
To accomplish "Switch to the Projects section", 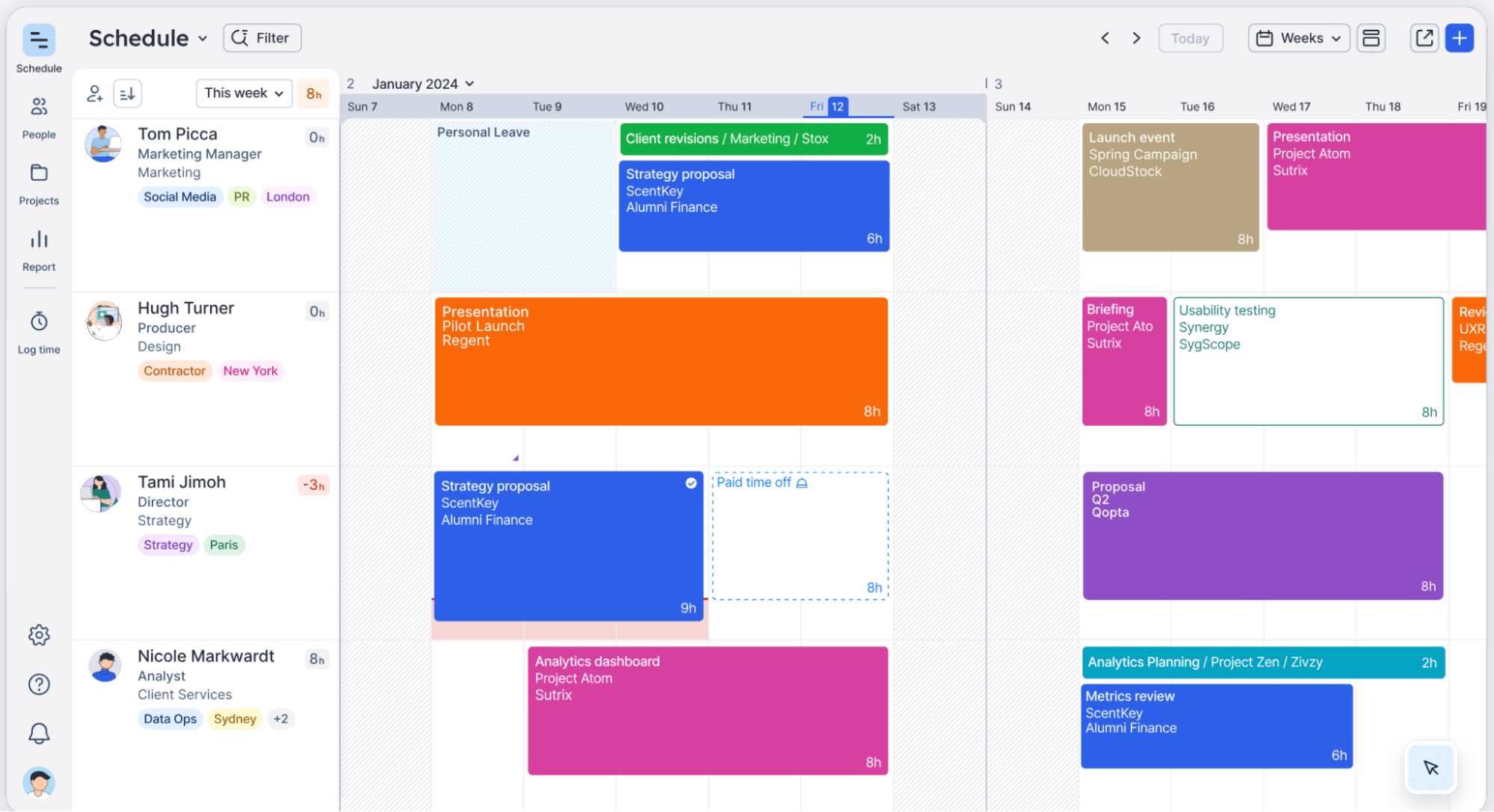I will pos(39,174).
